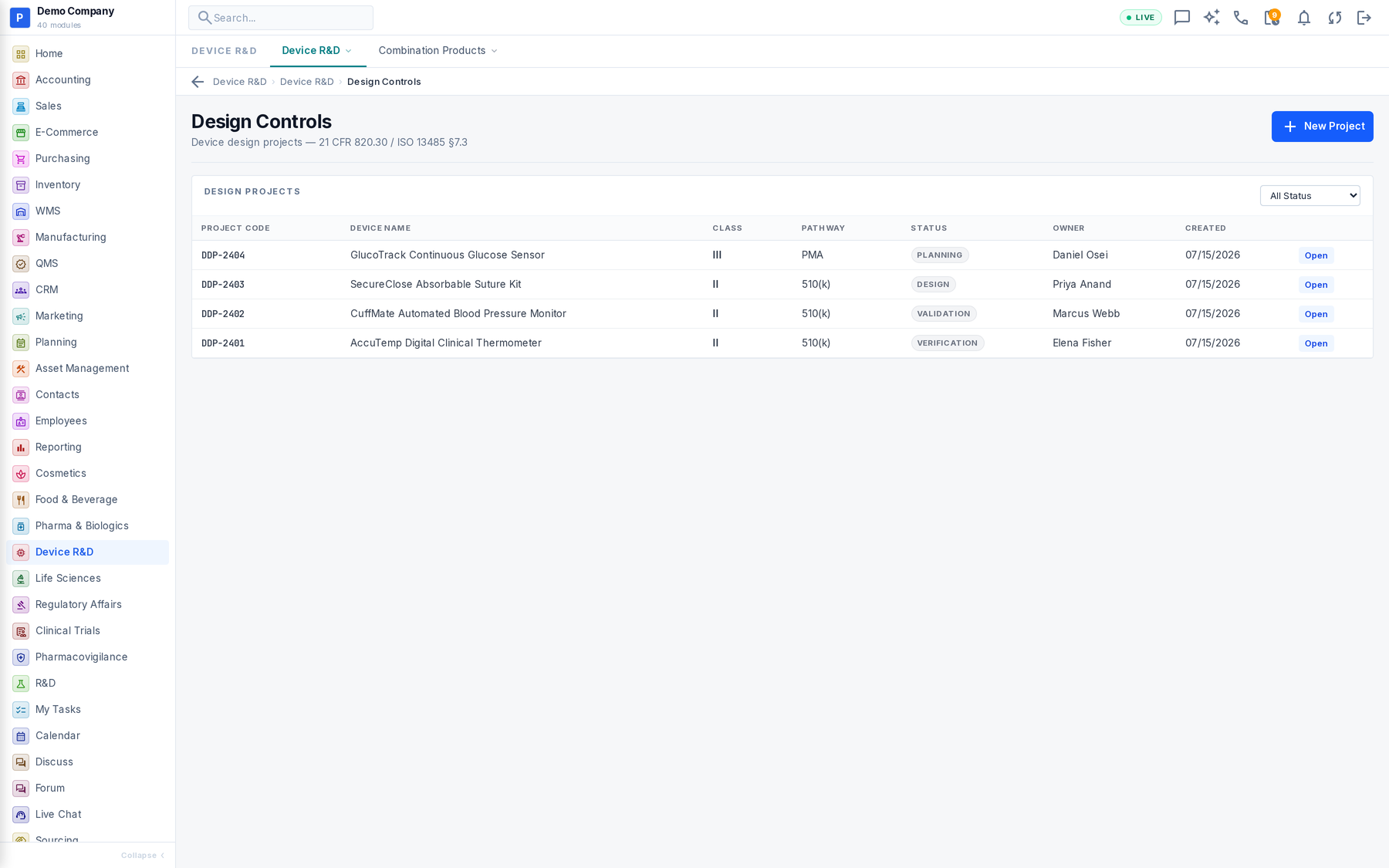Click the LIVE status badge
The image size is (1389, 868).
pos(1141,18)
